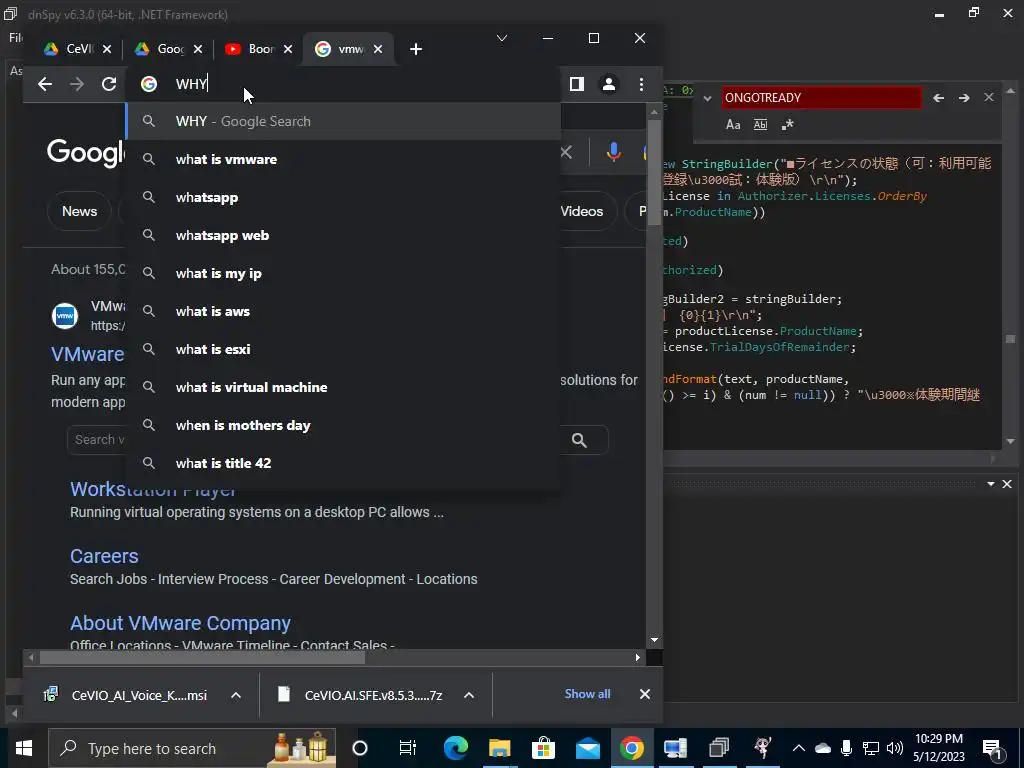This screenshot has height=768, width=1024.
Task: Toggle Match Case (Aa) in dnSpy search
Action: 733,124
